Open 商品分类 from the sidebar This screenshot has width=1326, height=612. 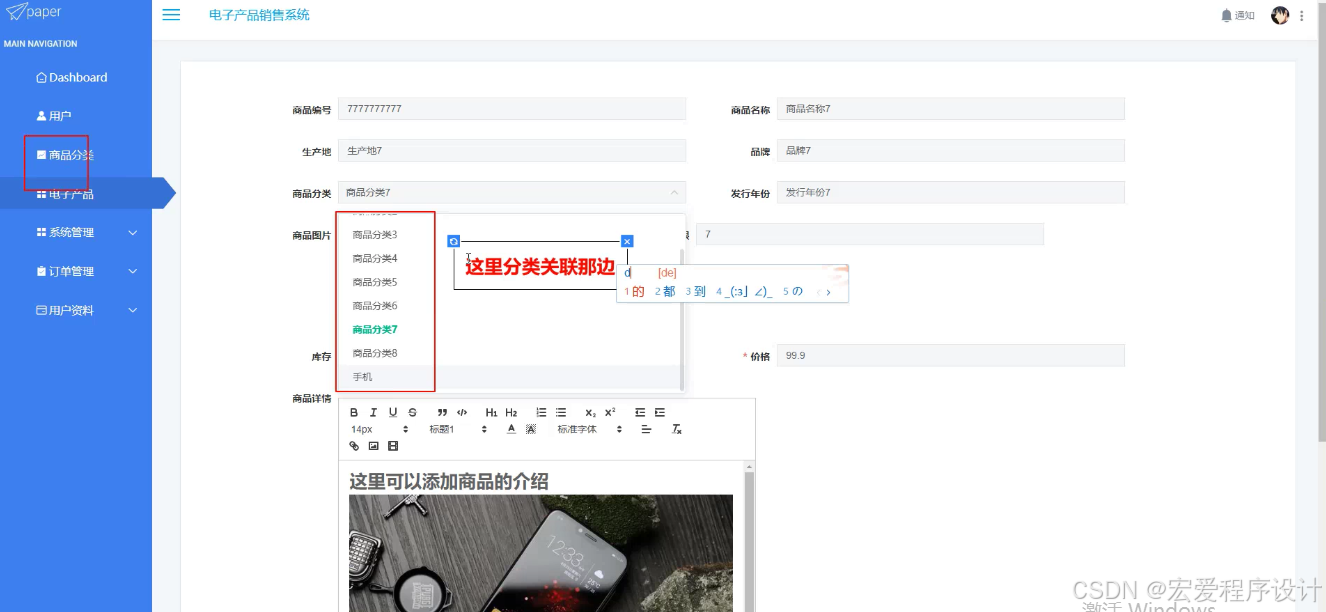pos(65,155)
